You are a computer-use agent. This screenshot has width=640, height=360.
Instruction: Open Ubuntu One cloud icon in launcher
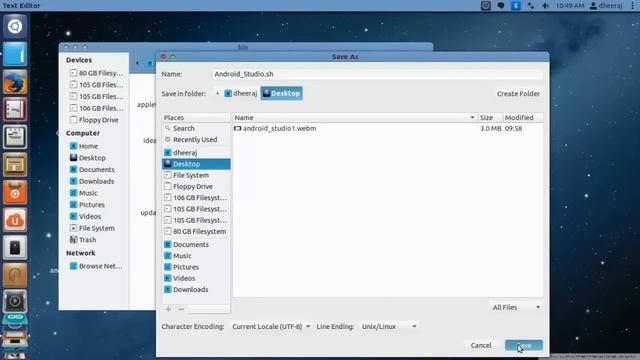tap(15, 220)
